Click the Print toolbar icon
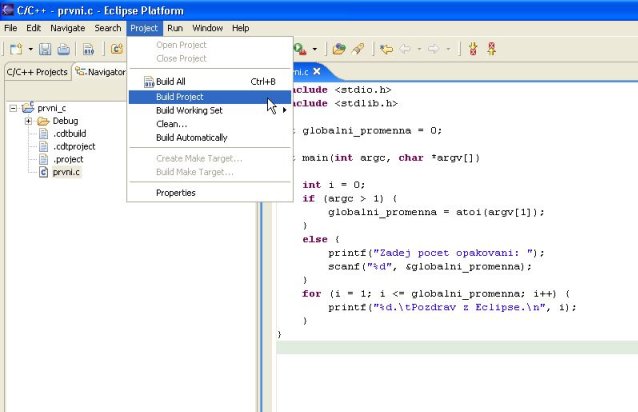 tap(63, 49)
